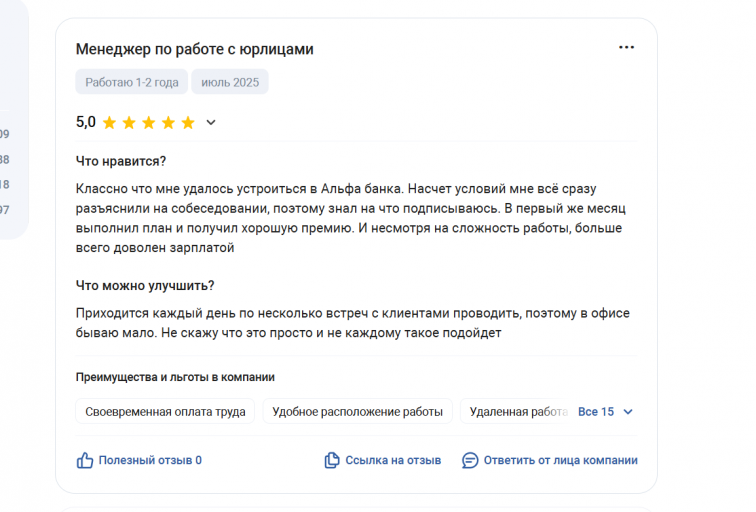The width and height of the screenshot is (756, 512).
Task: Click 'Ответить от лица компании' link
Action: (x=561, y=460)
